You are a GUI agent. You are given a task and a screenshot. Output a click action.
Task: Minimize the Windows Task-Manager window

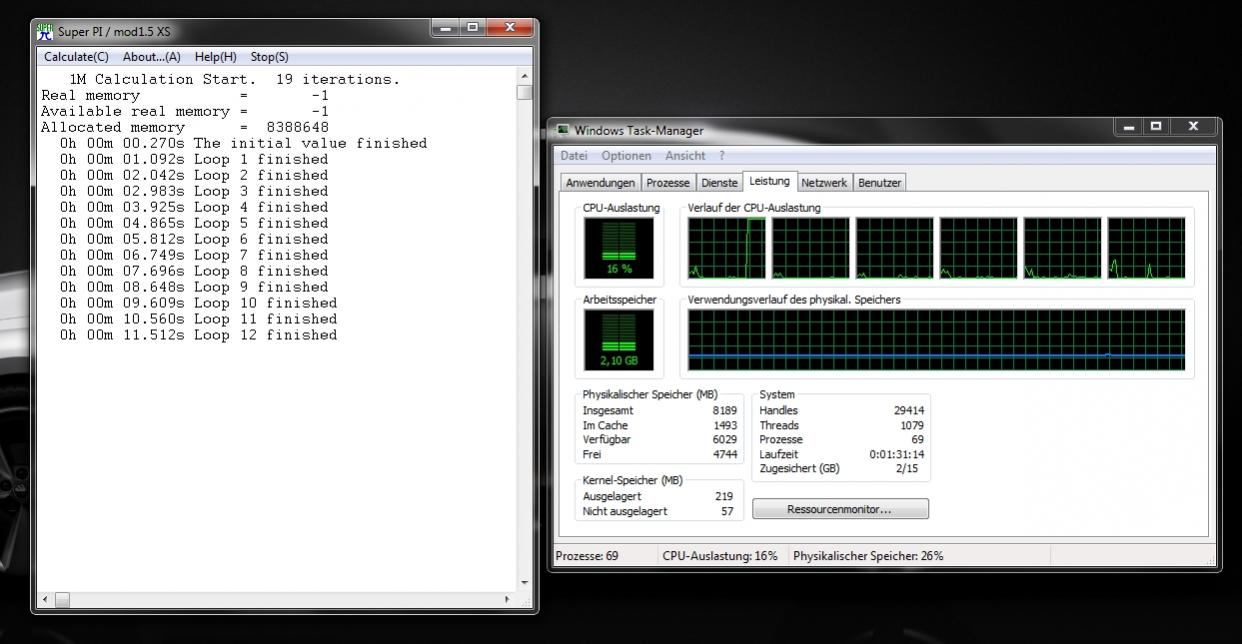[1128, 126]
